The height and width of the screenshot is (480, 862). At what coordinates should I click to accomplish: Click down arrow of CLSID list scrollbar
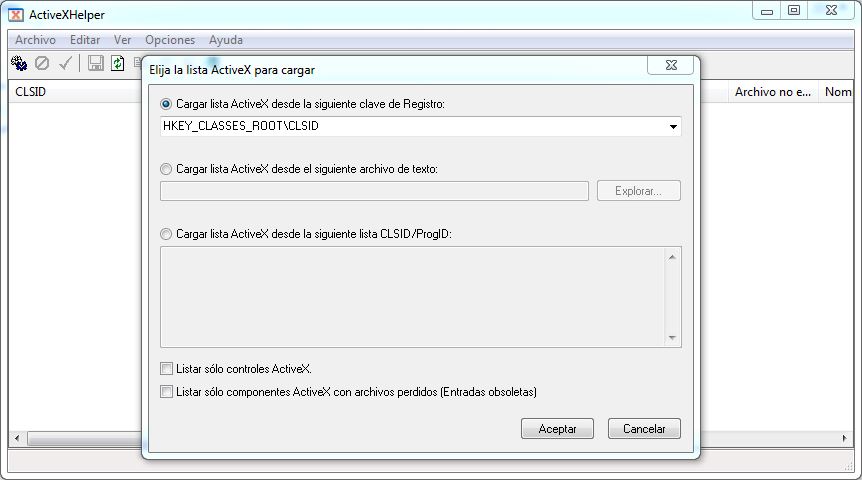coord(672,338)
